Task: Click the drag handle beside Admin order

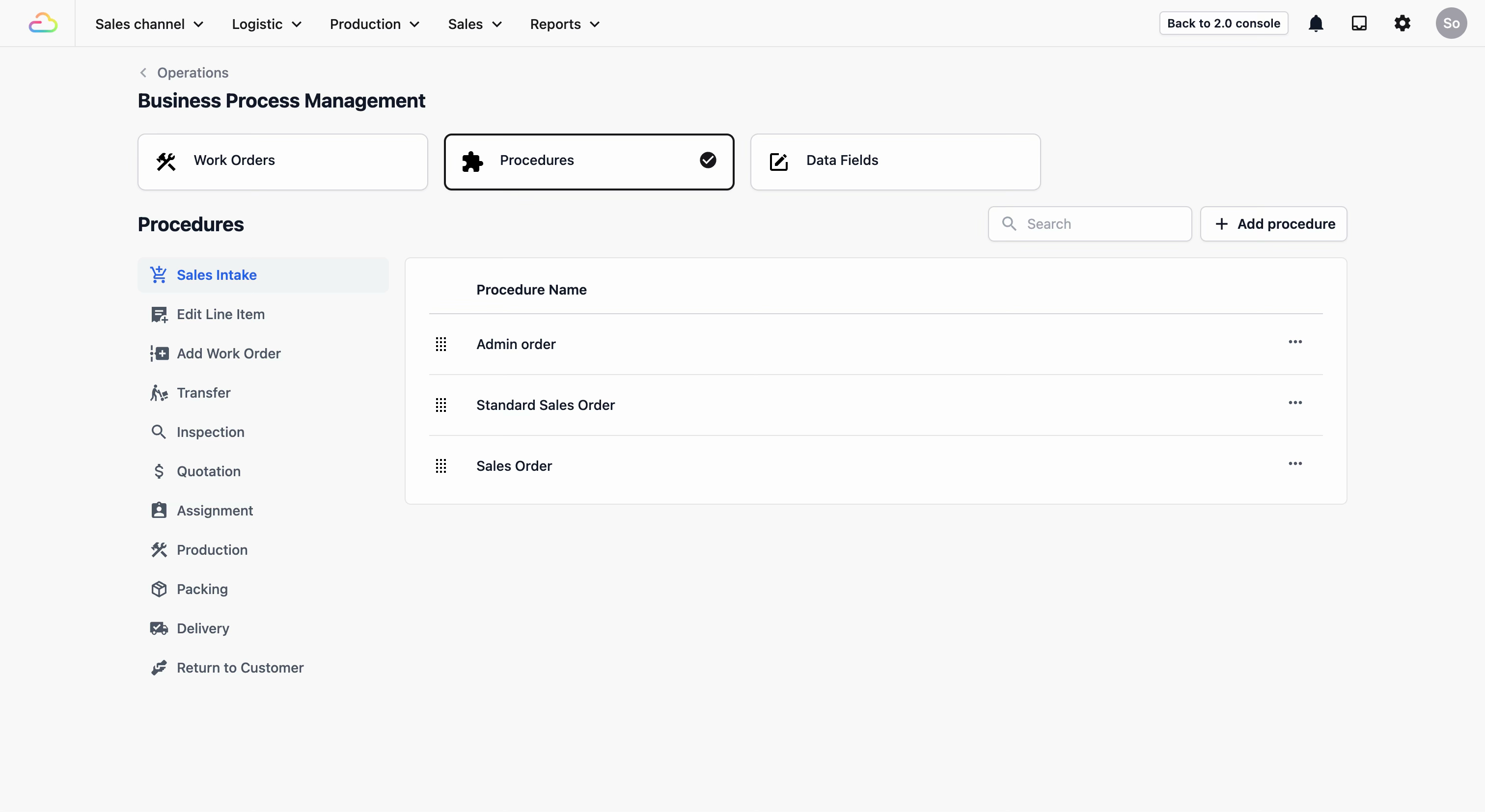Action: [441, 344]
